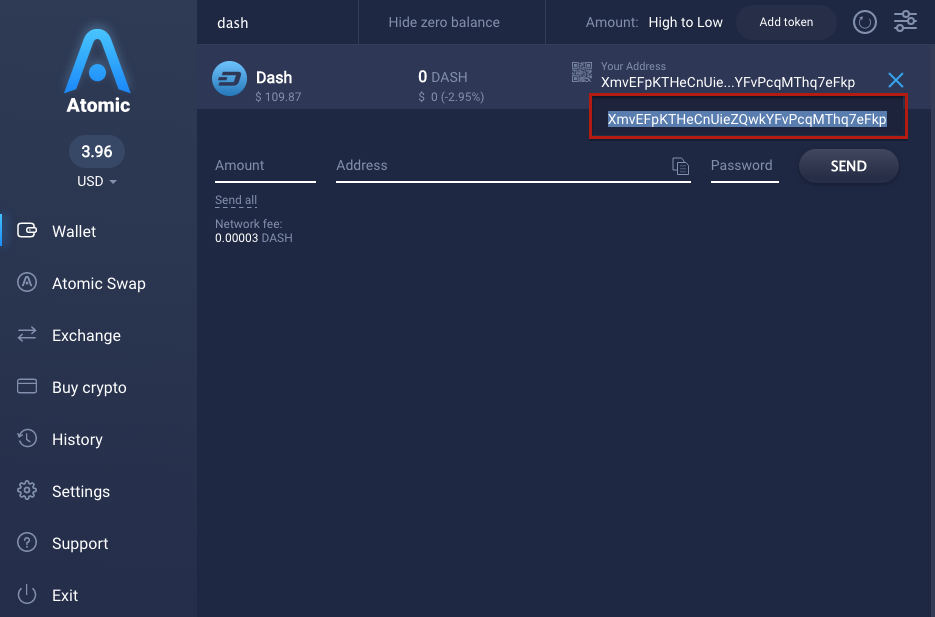Go to the Exchange page
935x617 pixels.
pyautogui.click(x=86, y=335)
